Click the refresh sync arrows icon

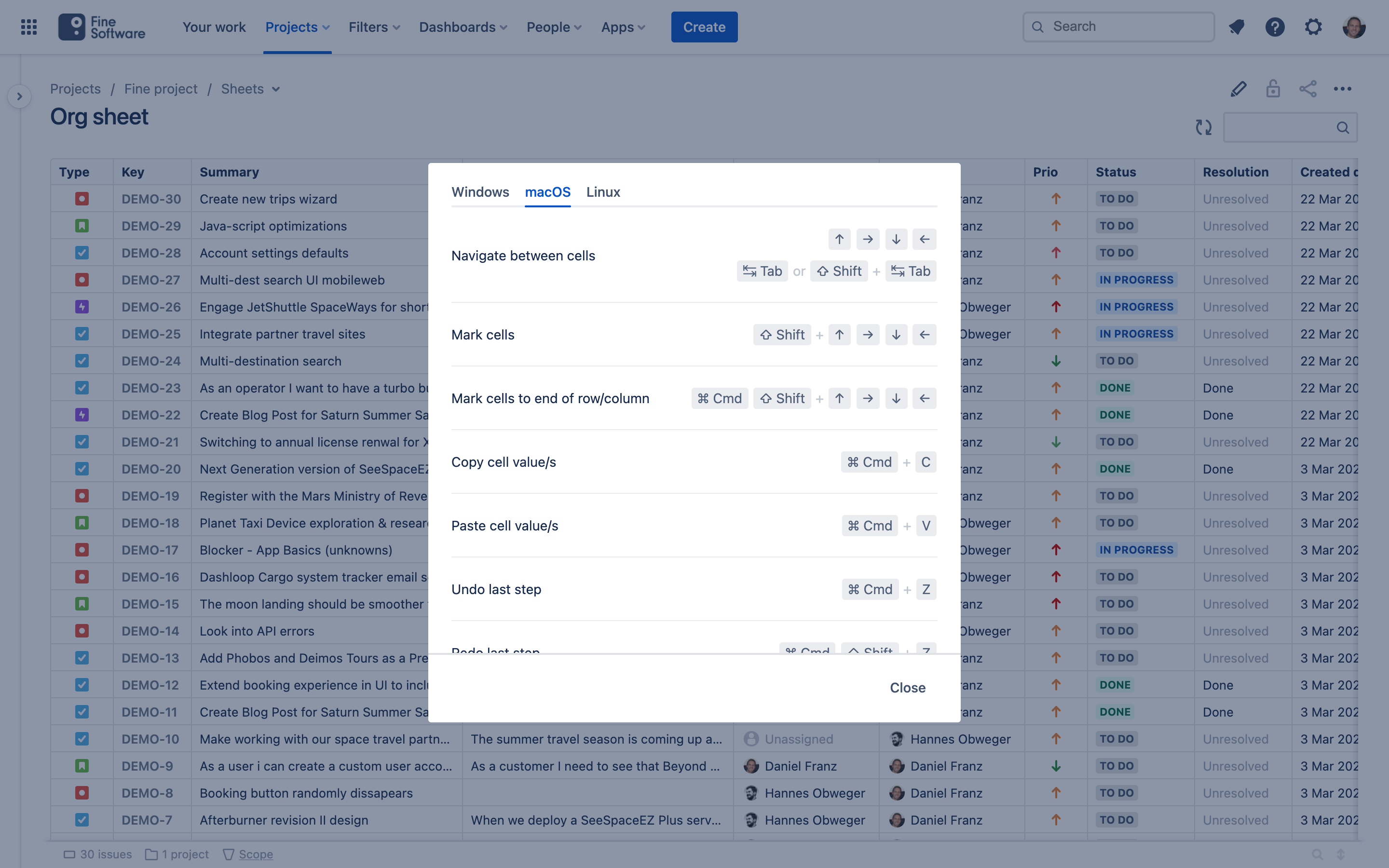point(1204,127)
